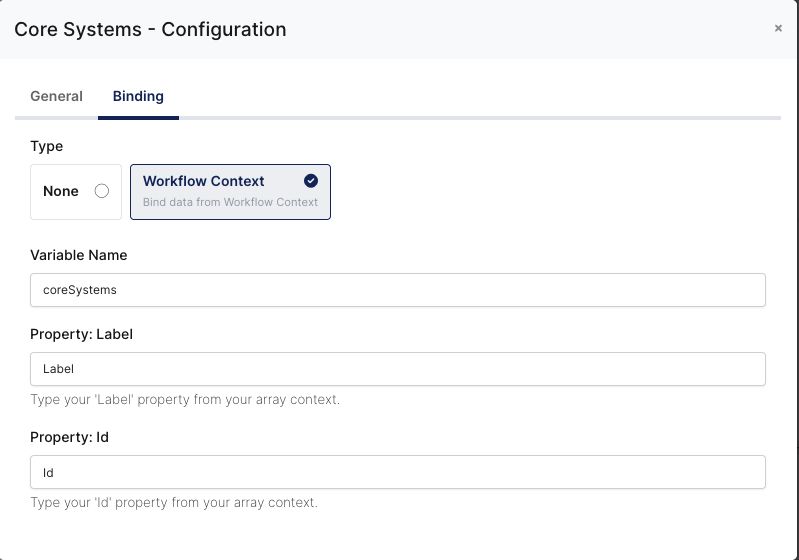
Task: Select the Binding tab
Action: coord(138,97)
